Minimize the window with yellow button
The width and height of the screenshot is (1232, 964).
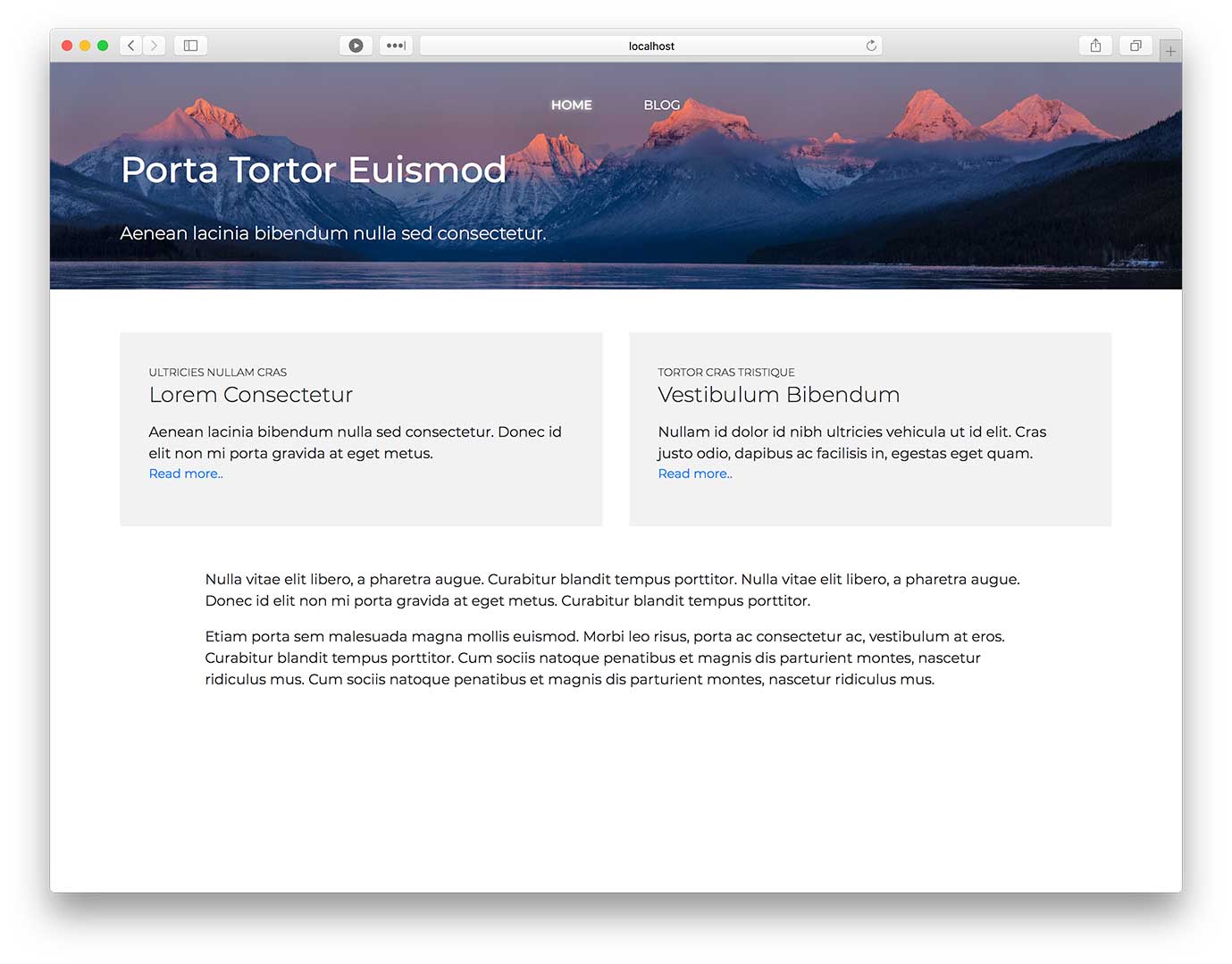[x=85, y=46]
